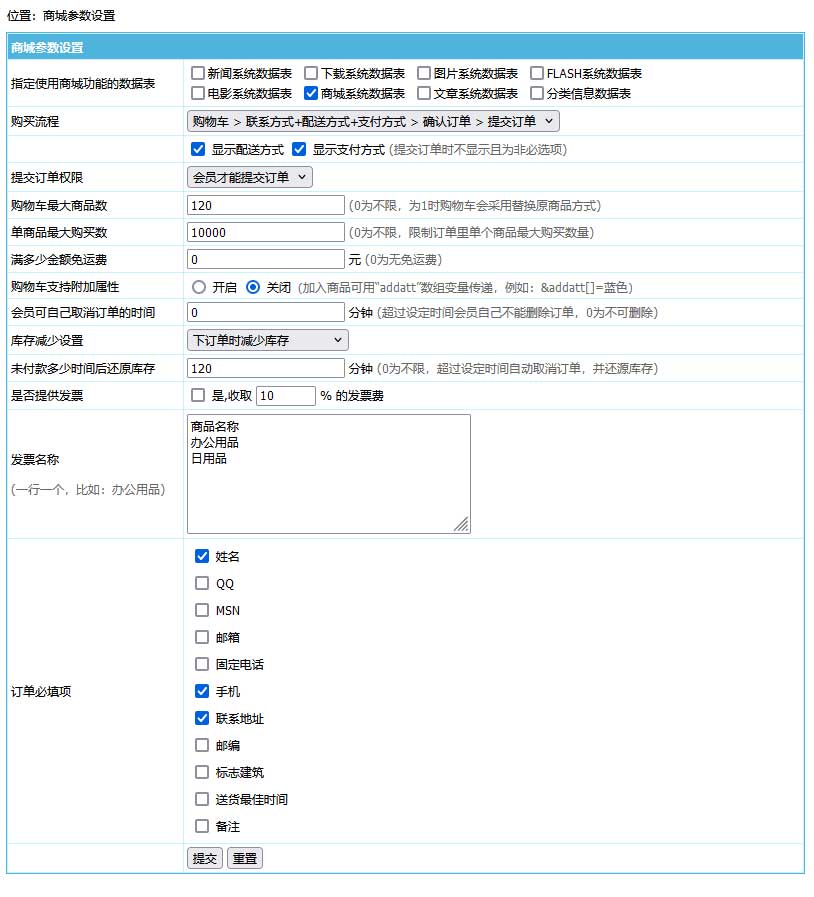Click the invoice fee percentage field

click(x=286, y=395)
